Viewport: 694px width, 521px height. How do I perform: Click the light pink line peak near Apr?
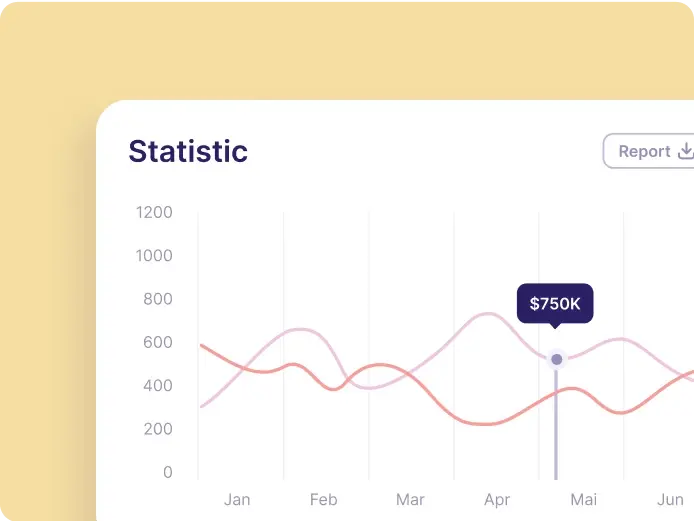point(488,314)
